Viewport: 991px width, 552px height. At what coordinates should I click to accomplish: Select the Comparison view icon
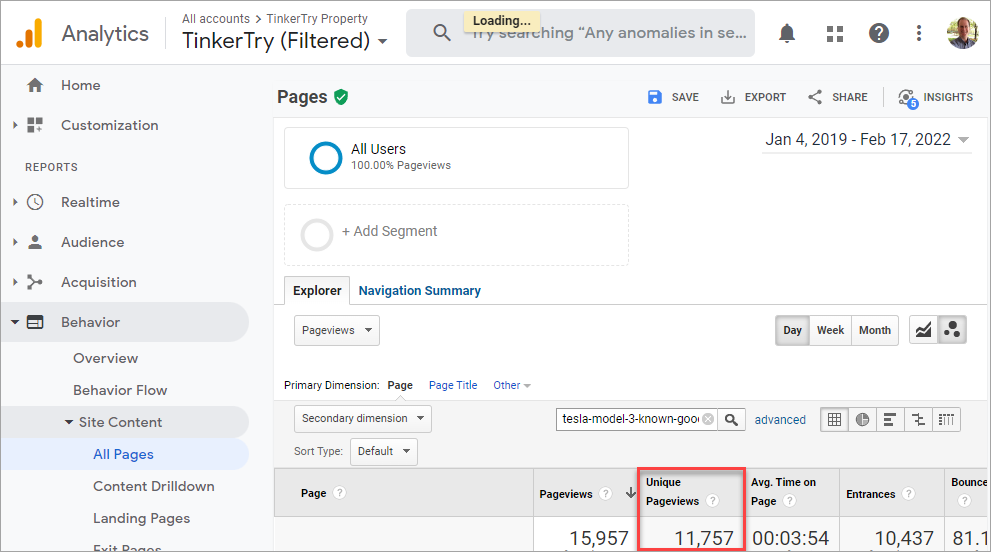tap(918, 419)
